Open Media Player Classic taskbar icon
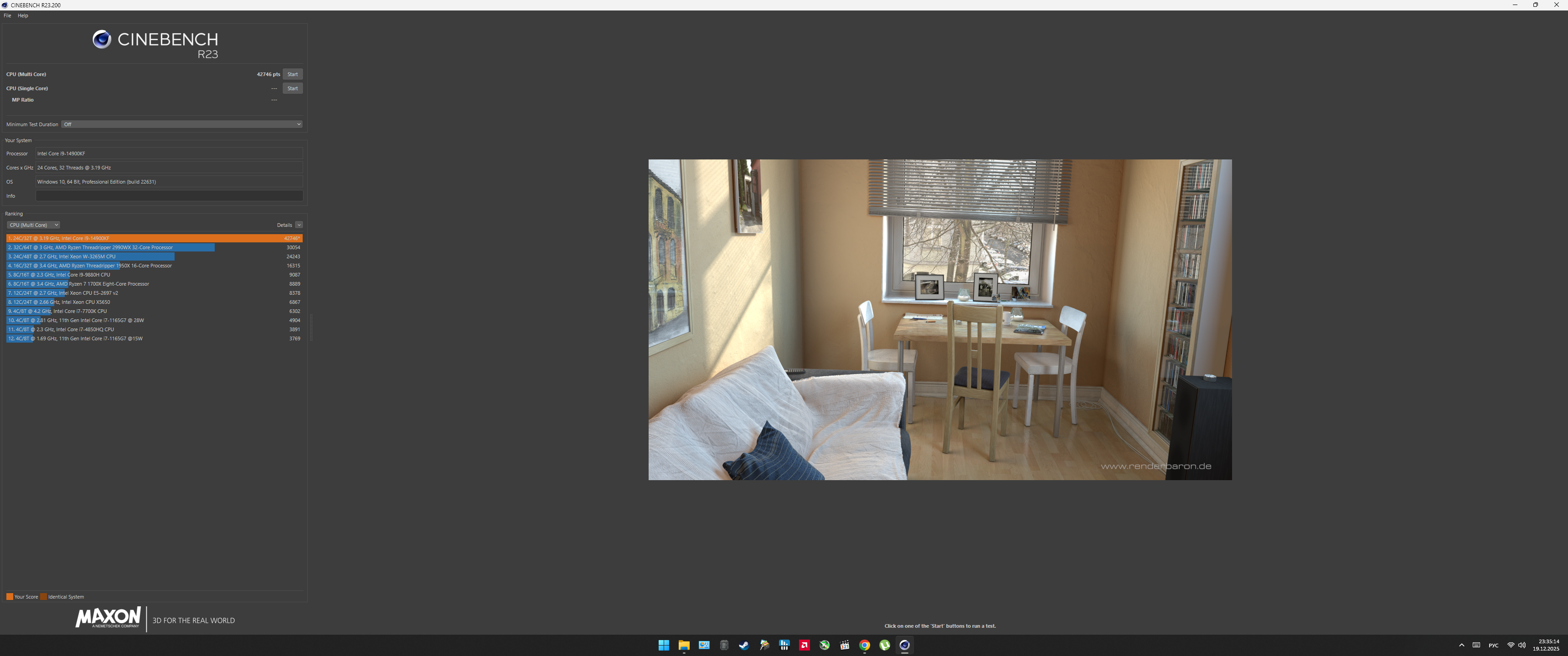Viewport: 1568px width, 656px height. 844,645
